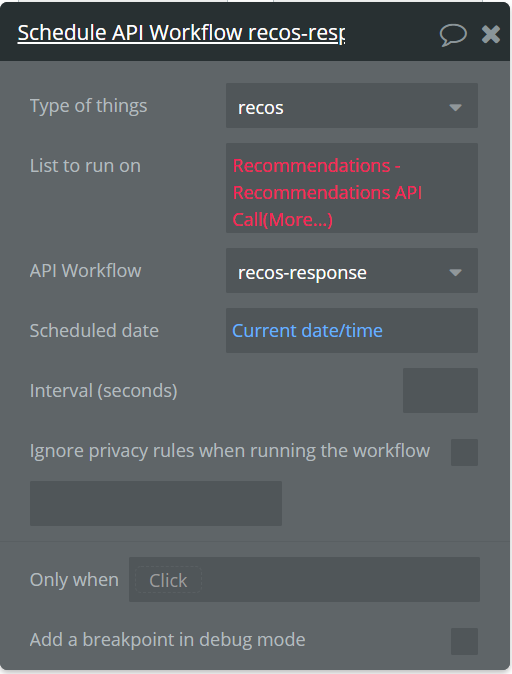The width and height of the screenshot is (512, 674).
Task: Click the (More...) text in List to run on
Action: tap(297, 220)
